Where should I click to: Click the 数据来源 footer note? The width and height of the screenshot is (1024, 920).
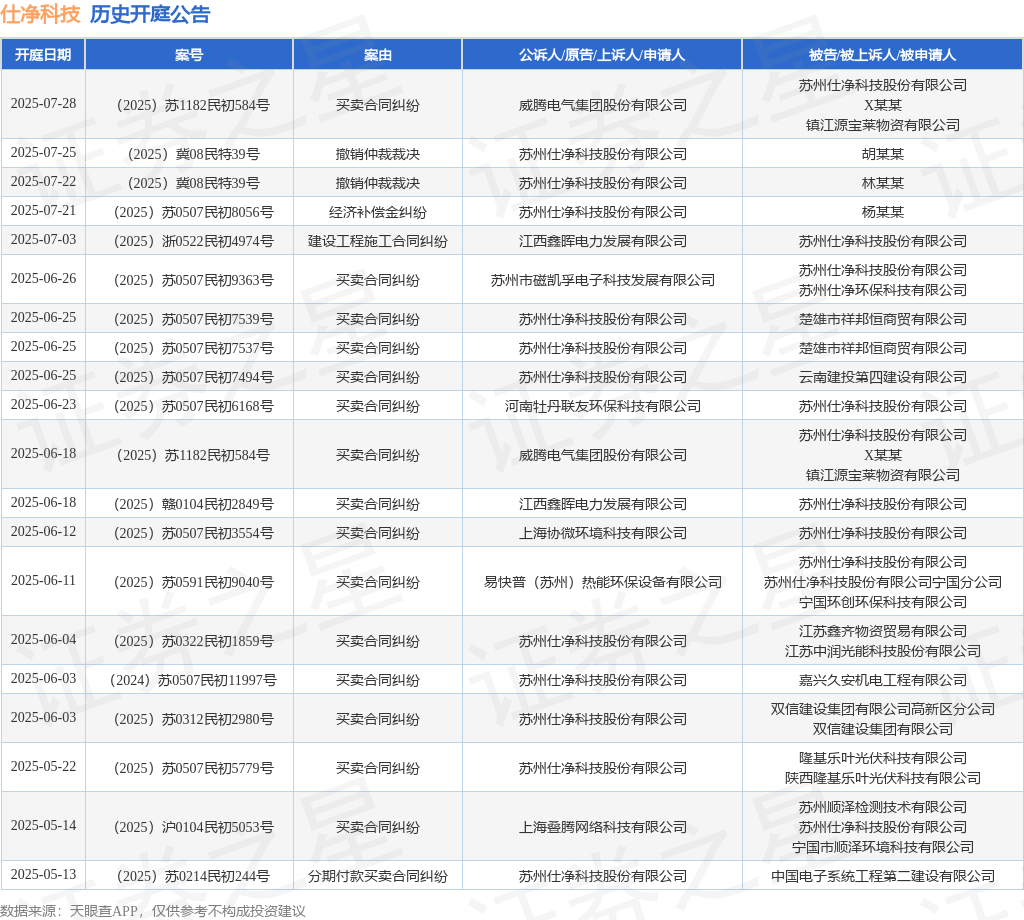(153, 911)
